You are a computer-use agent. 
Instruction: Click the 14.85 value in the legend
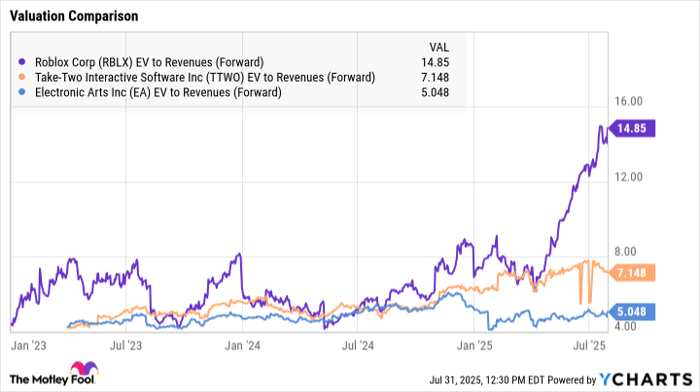435,62
